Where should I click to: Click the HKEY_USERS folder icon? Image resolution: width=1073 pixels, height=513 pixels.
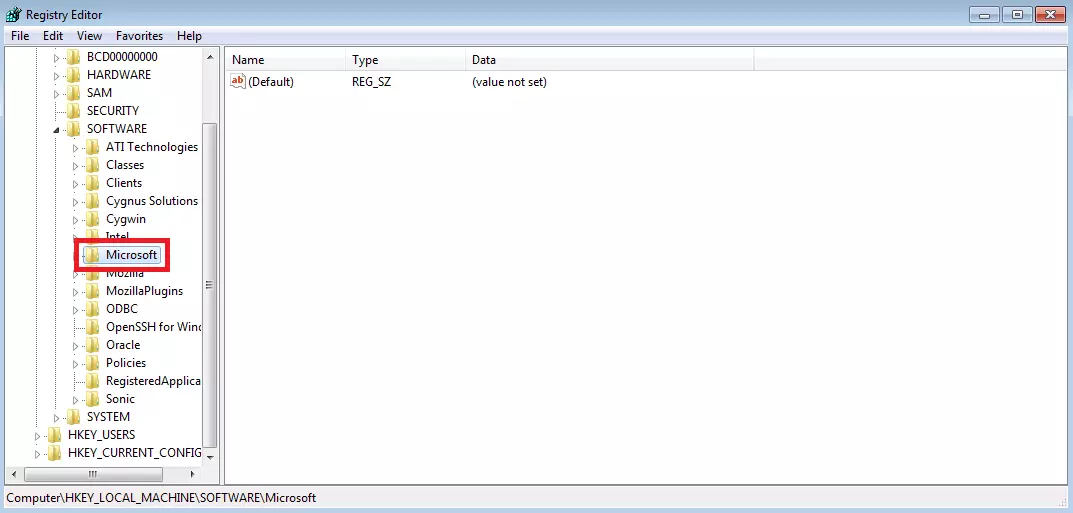click(x=55, y=435)
